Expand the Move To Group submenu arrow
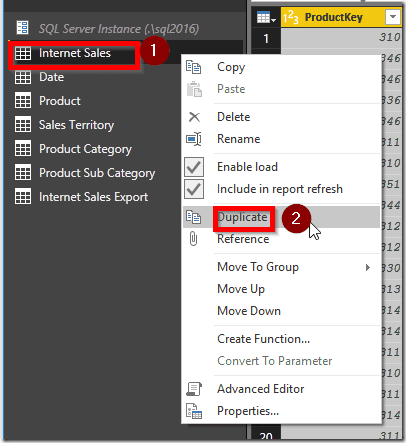This screenshot has height=443, width=406. [x=368, y=267]
